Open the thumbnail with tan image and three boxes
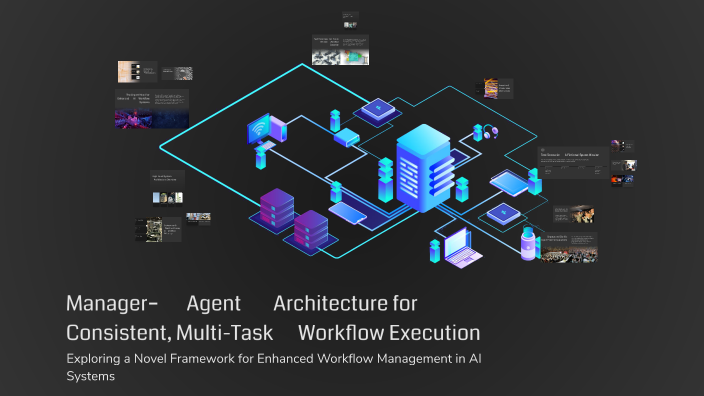704x396 pixels. pyautogui.click(x=137, y=72)
